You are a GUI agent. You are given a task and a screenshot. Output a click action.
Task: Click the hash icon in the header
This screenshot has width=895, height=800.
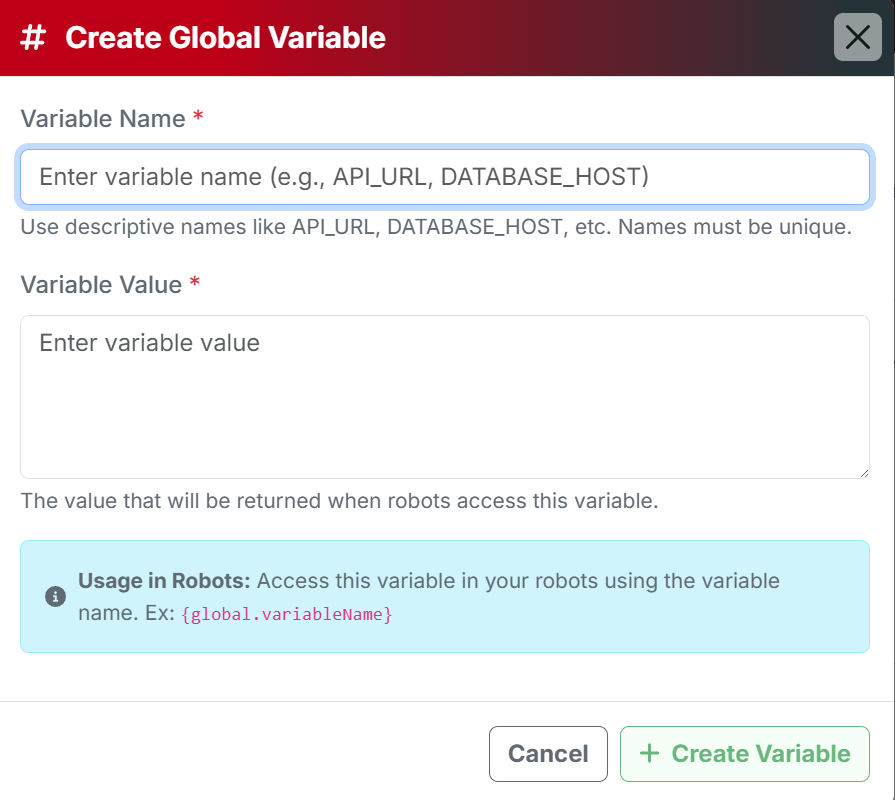(x=34, y=38)
